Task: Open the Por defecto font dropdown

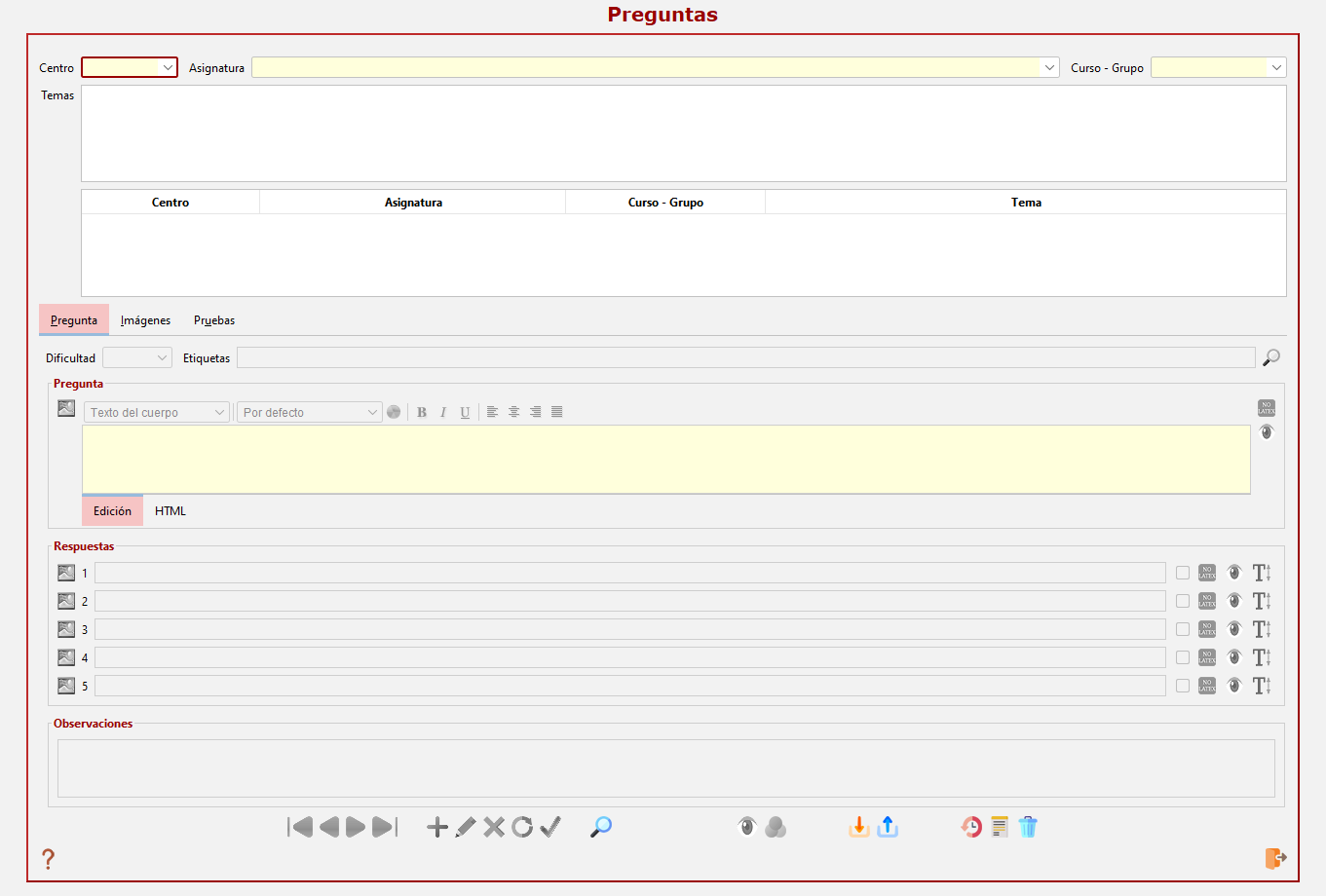Action: tap(310, 412)
